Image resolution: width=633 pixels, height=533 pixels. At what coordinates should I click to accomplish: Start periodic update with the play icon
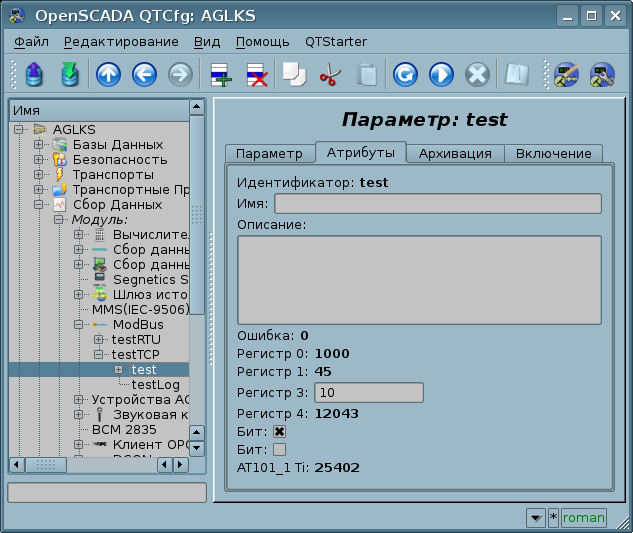pos(441,75)
